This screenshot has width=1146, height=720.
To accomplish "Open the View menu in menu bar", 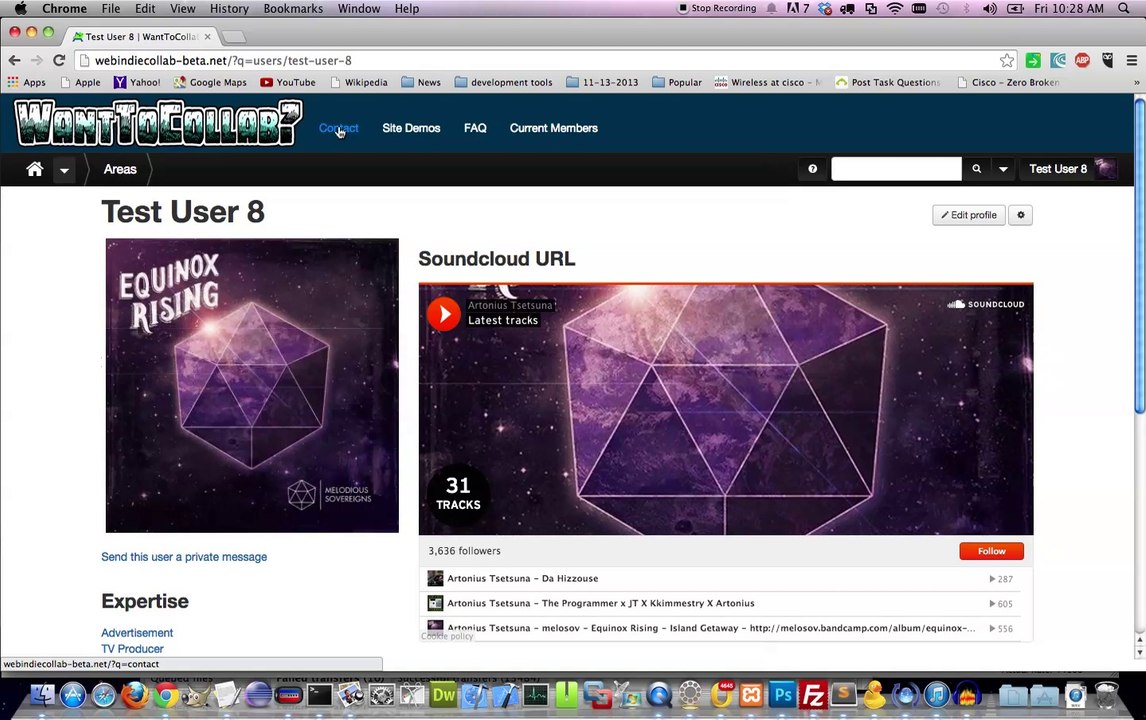I will point(183,9).
